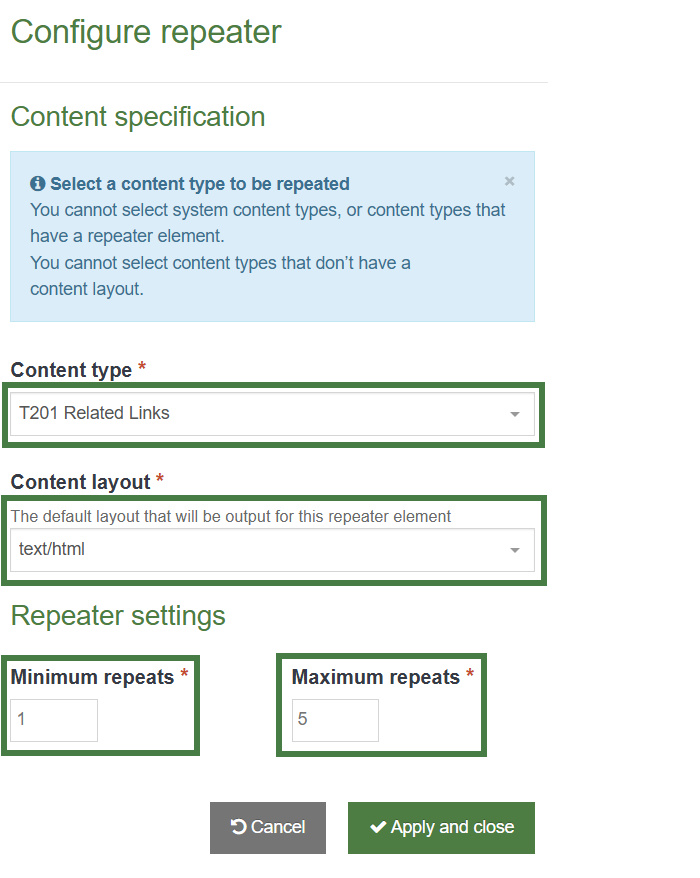Click the caret icon on Content type dropdown
The height and width of the screenshot is (878, 700).
pos(515,414)
